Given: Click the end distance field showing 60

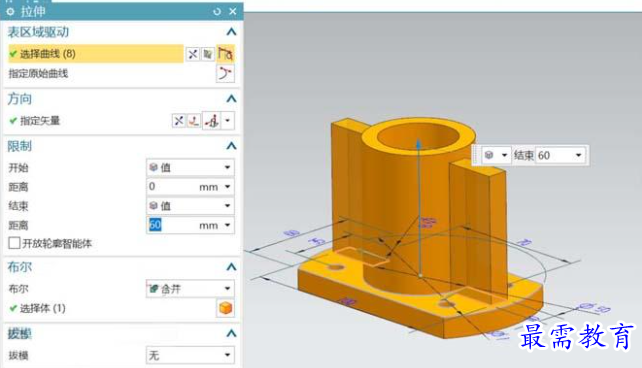Looking at the screenshot, I should pos(190,225).
